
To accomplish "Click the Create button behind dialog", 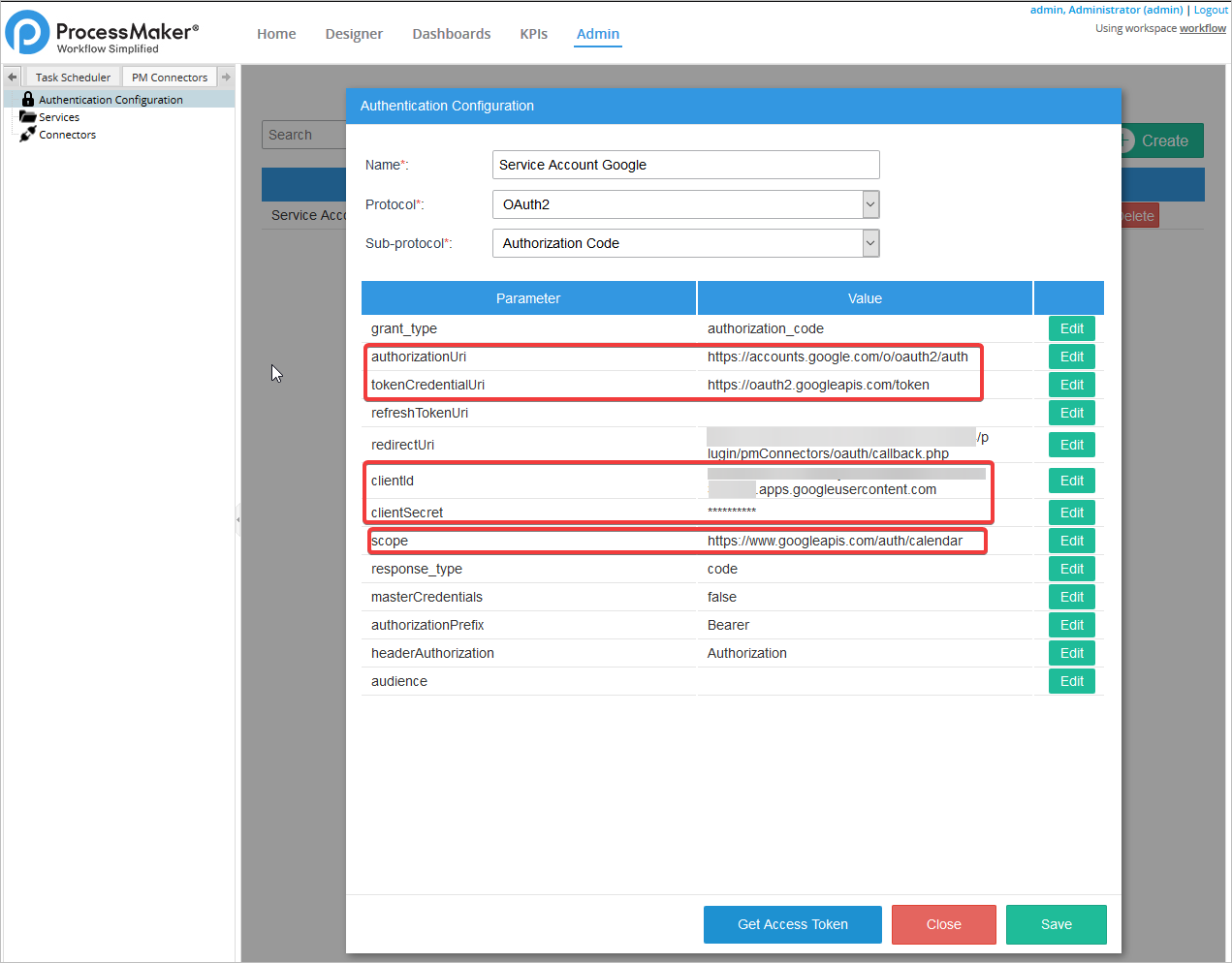I will click(1163, 140).
